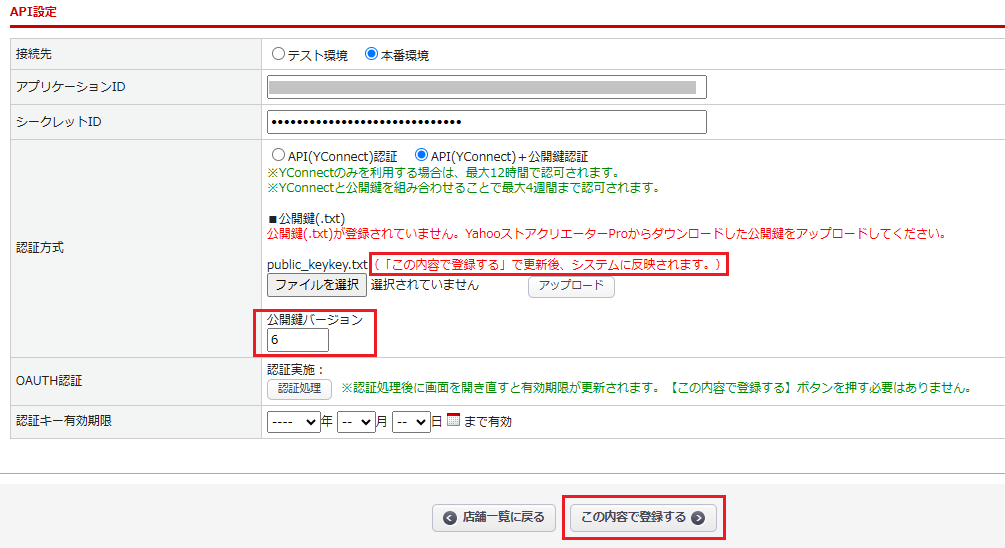Click the green 最大12時間で認可されます note
This screenshot has height=548, width=1005.
pos(444,172)
